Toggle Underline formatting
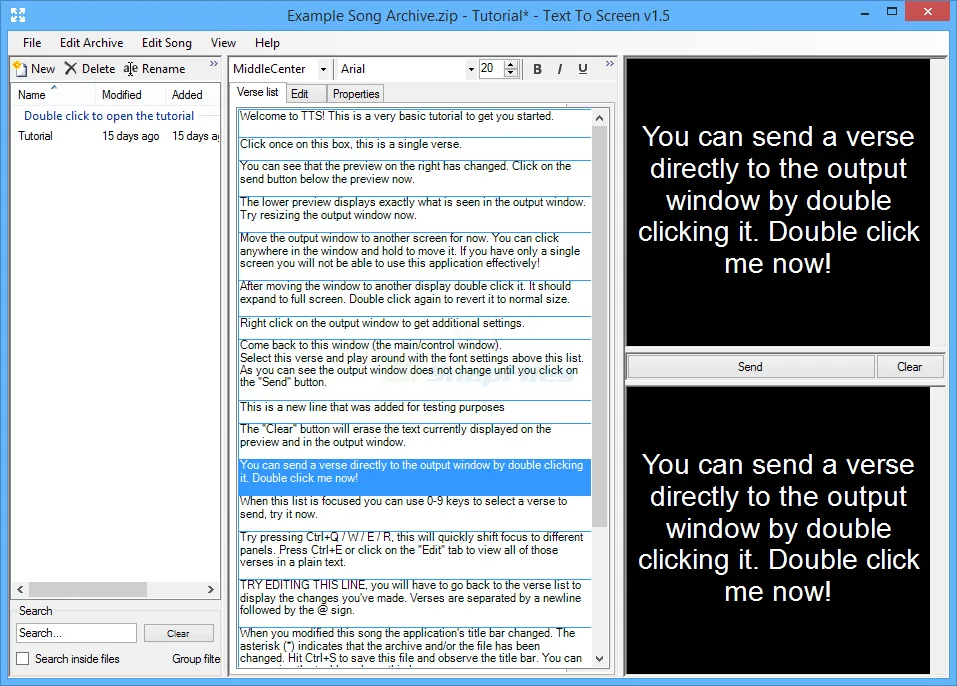Image resolution: width=957 pixels, height=686 pixels. pos(583,69)
